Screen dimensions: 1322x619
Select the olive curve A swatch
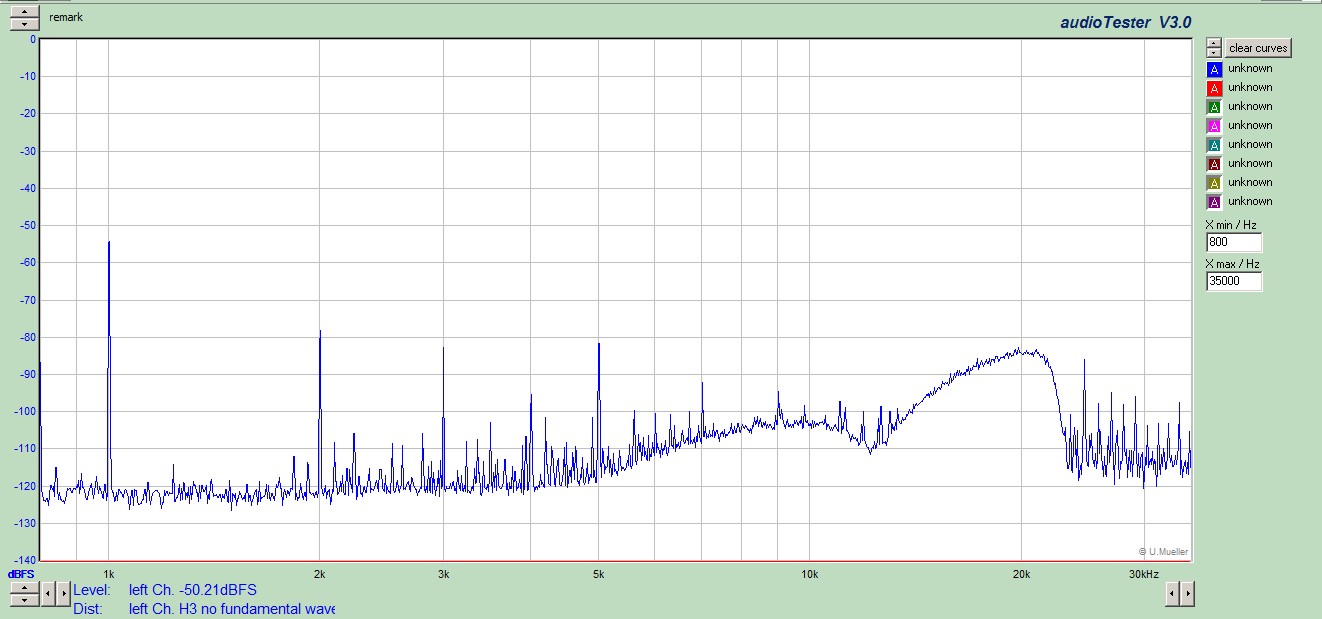point(1214,183)
